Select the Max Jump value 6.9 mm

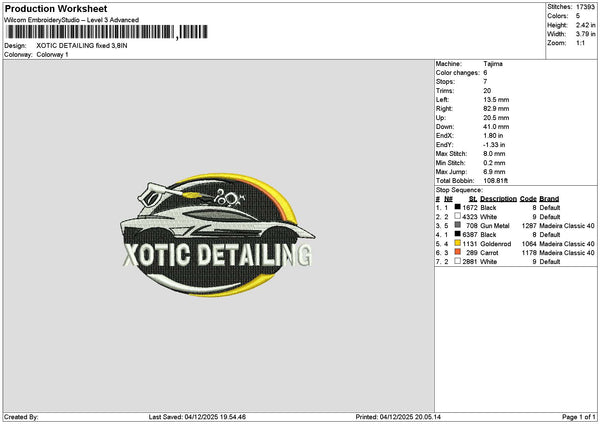click(x=494, y=172)
